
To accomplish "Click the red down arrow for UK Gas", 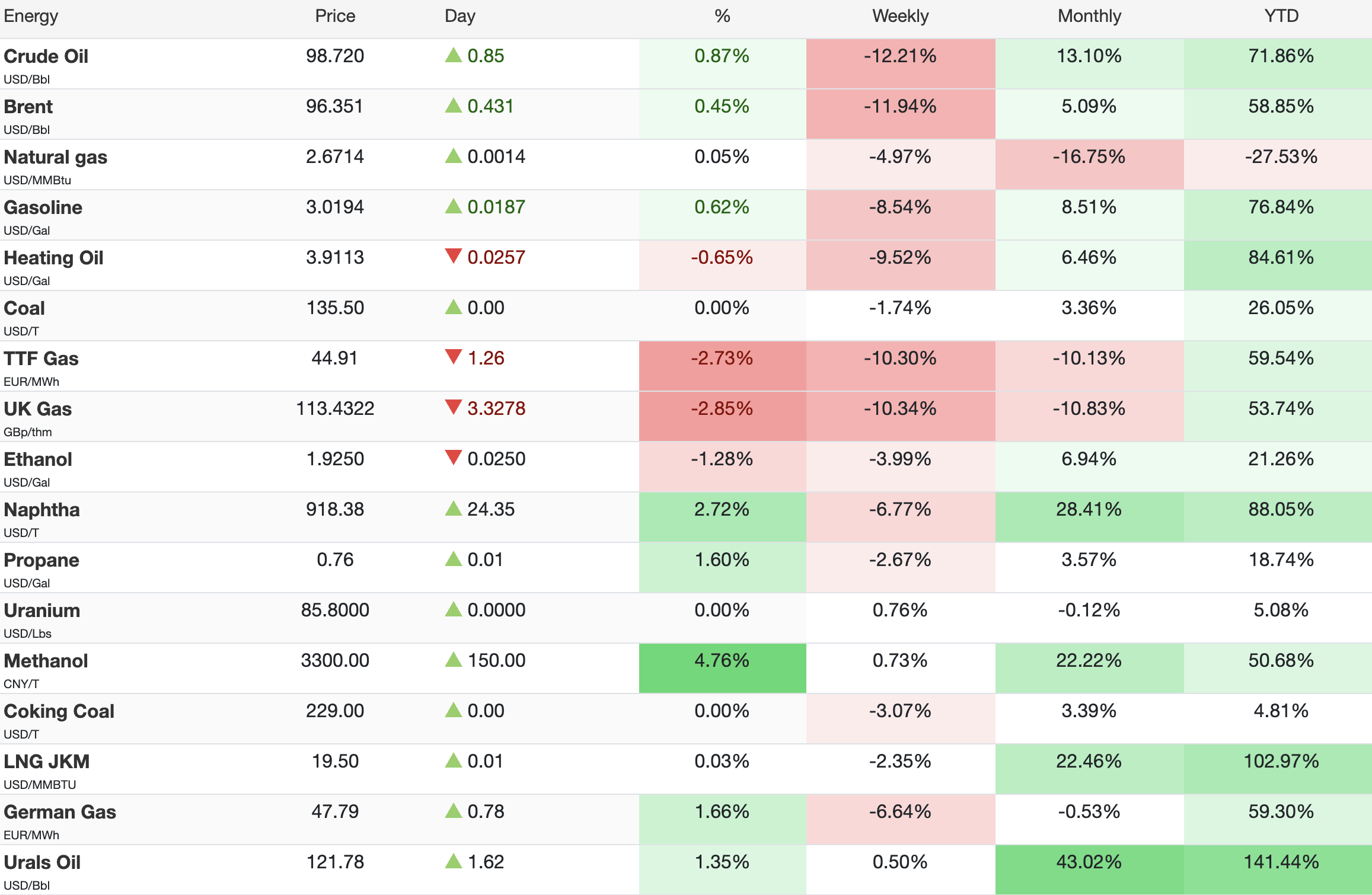I will pos(454,408).
